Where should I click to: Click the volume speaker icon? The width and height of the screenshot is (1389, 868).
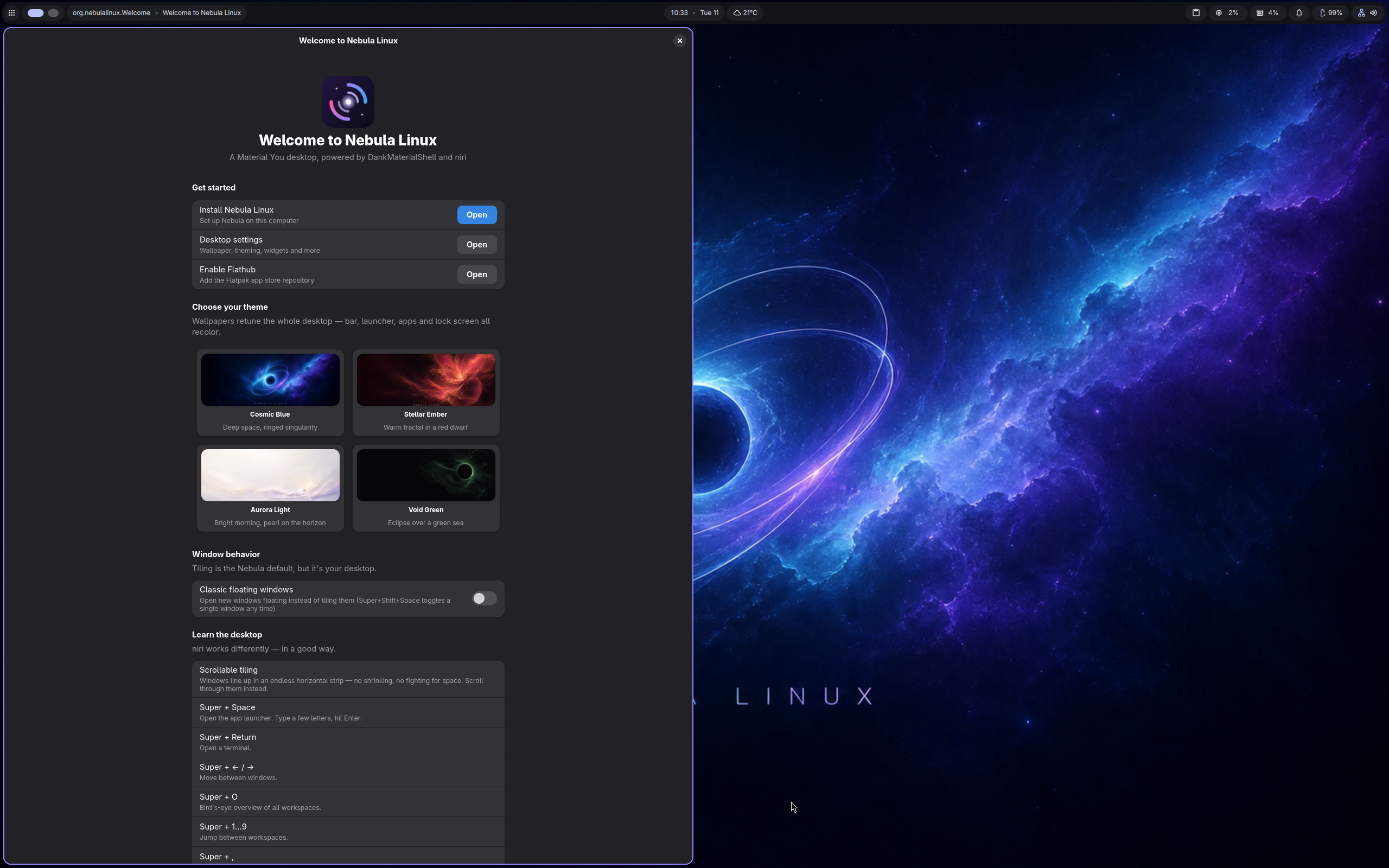1373,12
